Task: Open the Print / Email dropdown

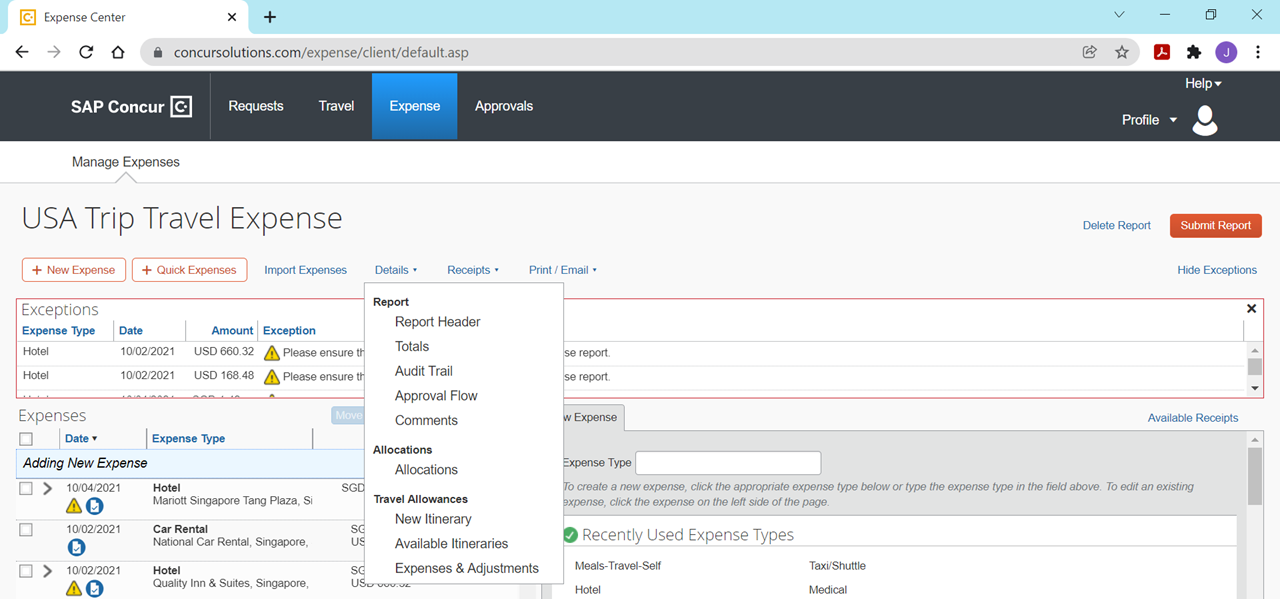Action: pos(563,270)
